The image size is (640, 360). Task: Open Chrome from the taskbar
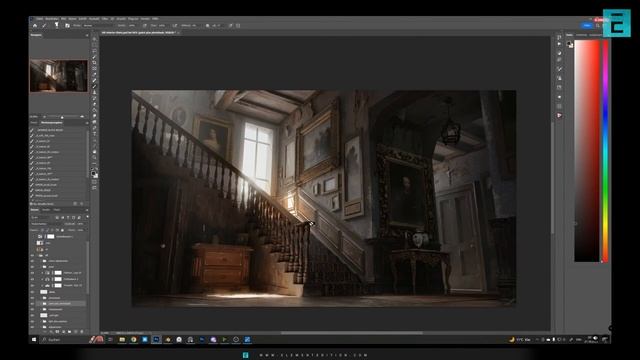tap(133, 339)
